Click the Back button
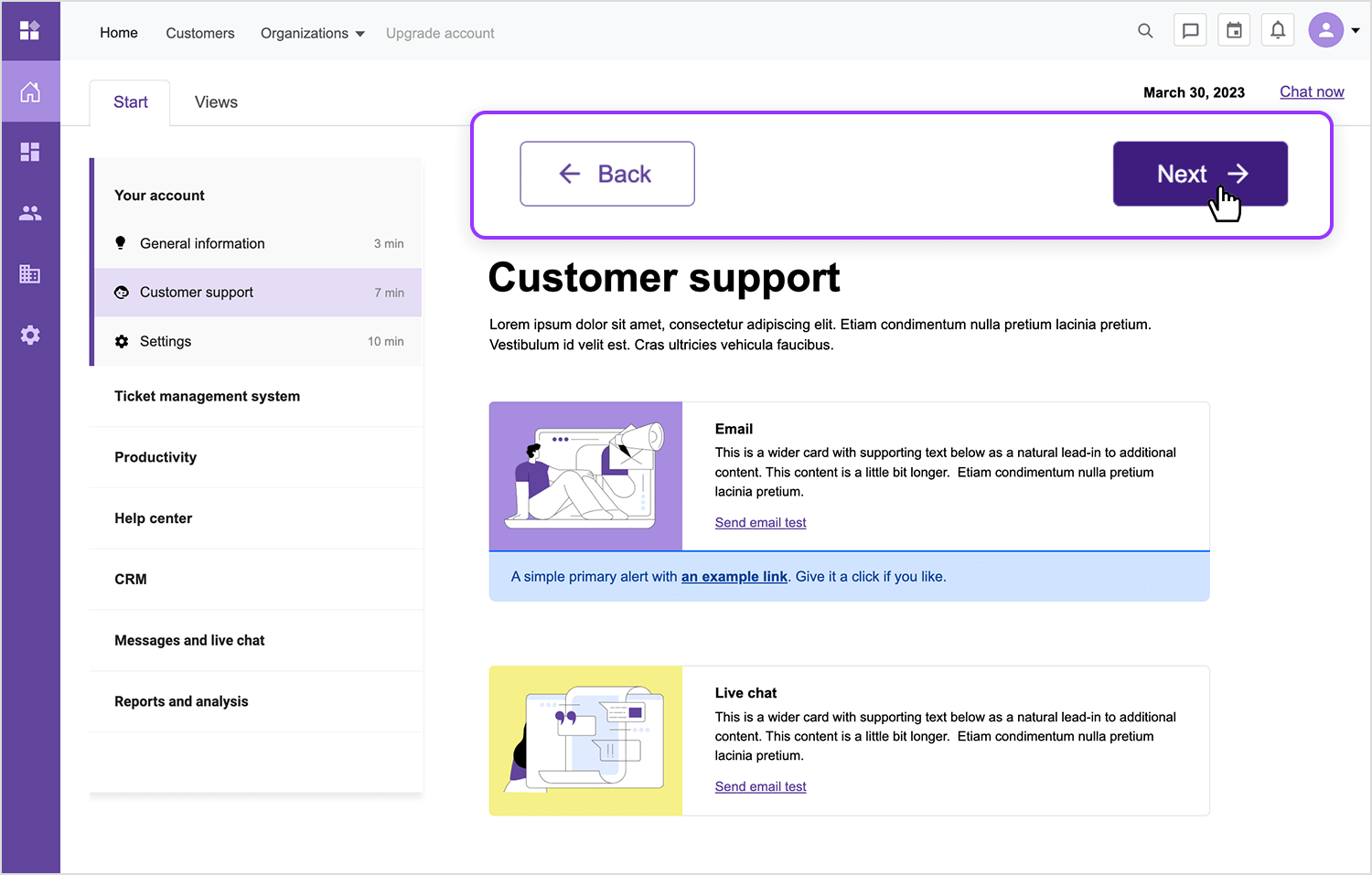The height and width of the screenshot is (875, 1372). pyautogui.click(x=607, y=174)
